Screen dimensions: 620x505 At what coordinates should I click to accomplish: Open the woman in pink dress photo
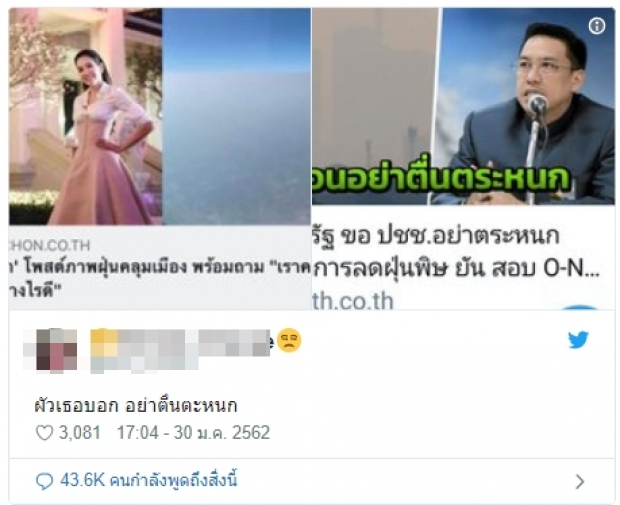[x=85, y=117]
